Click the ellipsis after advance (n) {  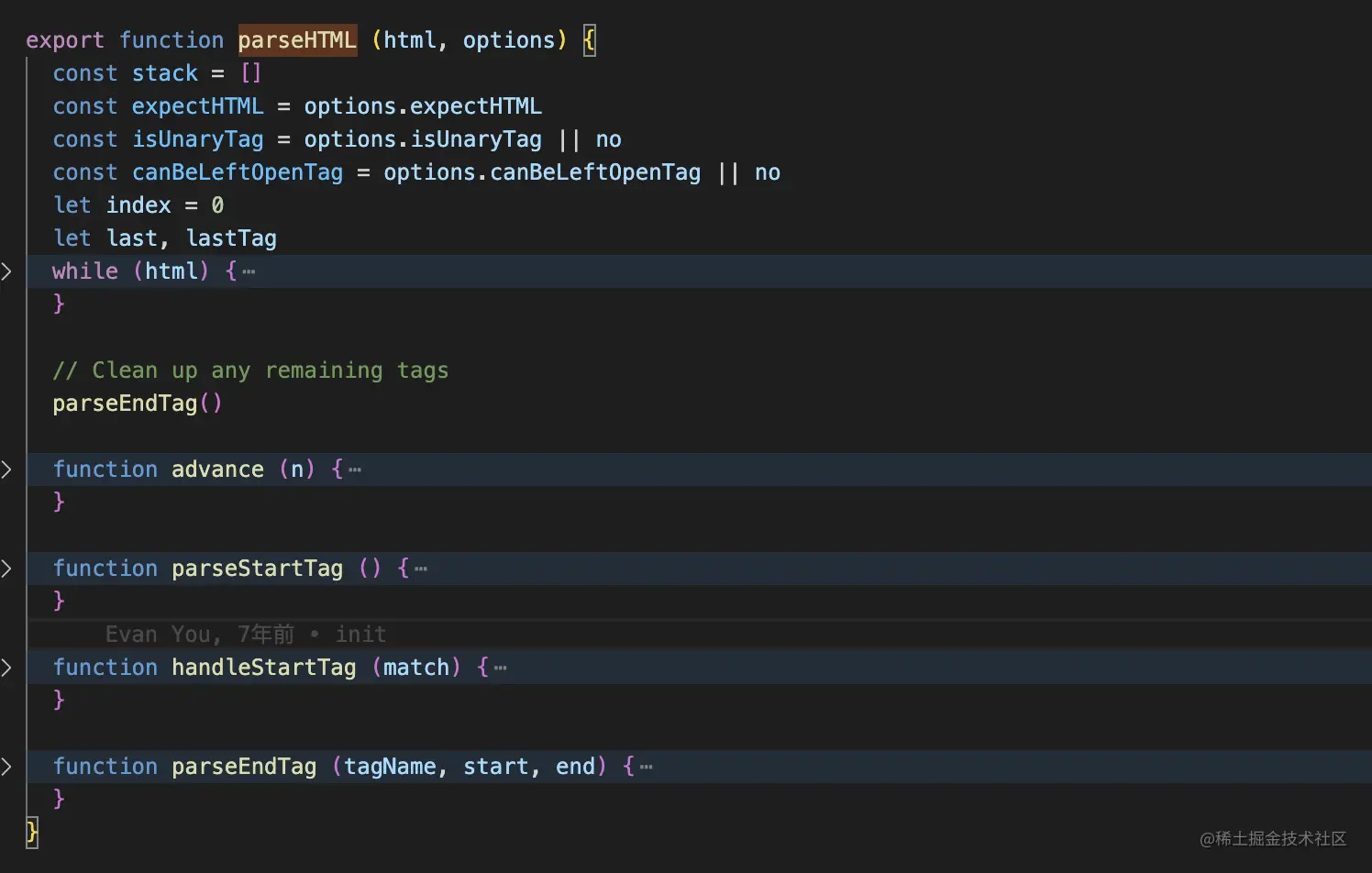tap(355, 470)
